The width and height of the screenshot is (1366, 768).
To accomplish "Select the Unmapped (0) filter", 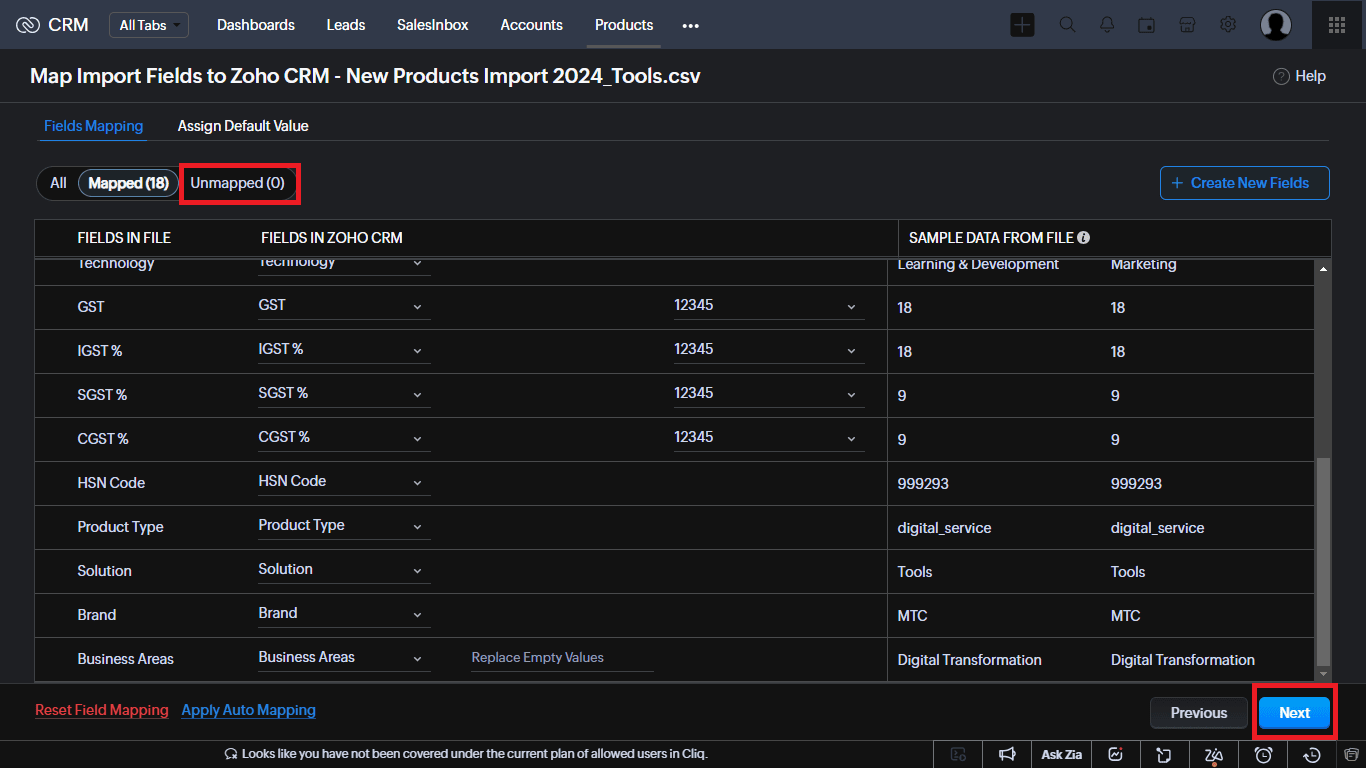I will [238, 183].
